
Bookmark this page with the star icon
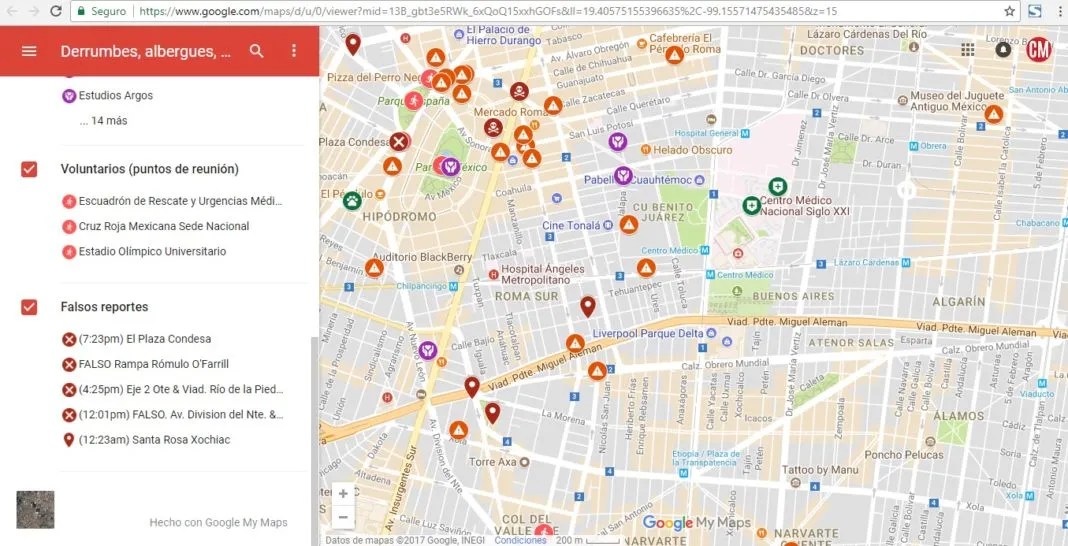point(1009,11)
